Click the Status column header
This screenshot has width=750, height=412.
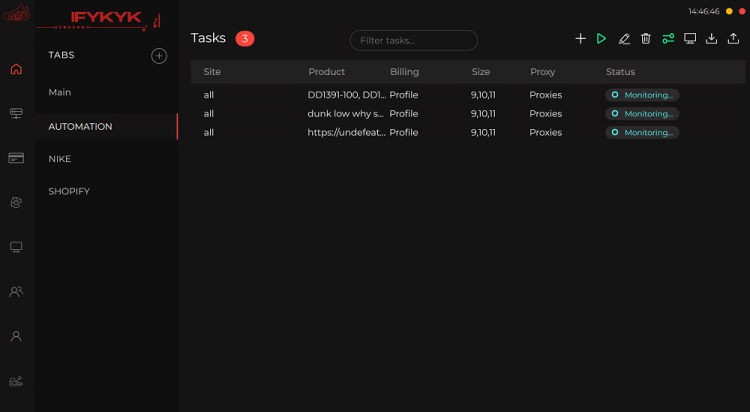coord(620,72)
